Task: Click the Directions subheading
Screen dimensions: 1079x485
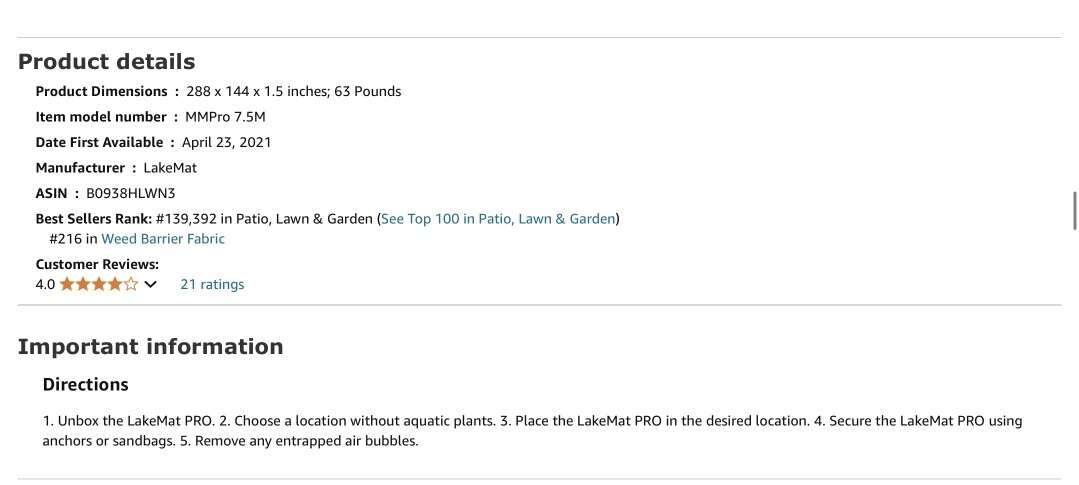Action: click(x=86, y=384)
